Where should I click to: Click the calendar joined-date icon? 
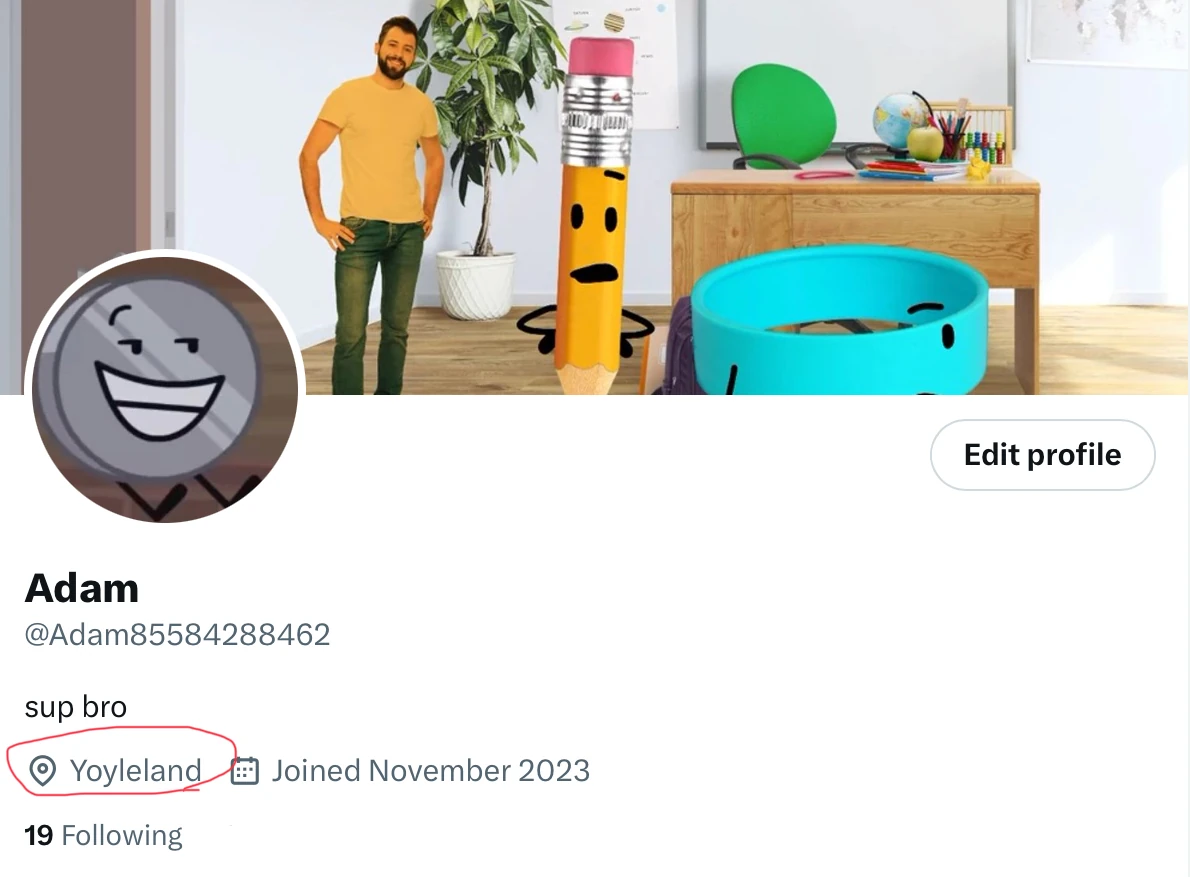[245, 771]
